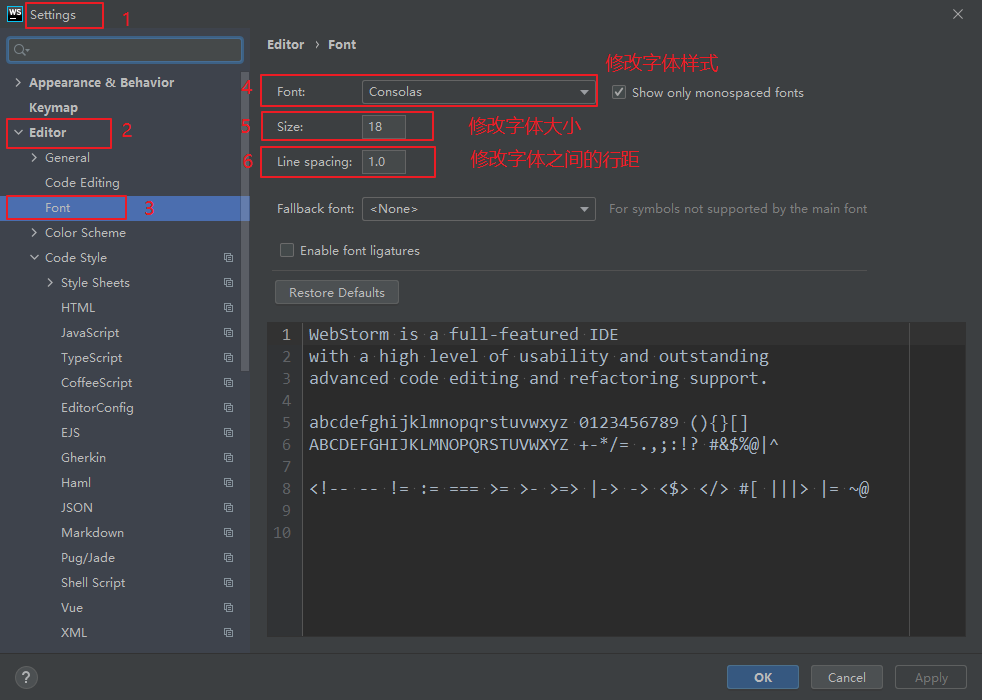Open Vue code style settings
Image resolution: width=982 pixels, height=700 pixels.
point(72,608)
